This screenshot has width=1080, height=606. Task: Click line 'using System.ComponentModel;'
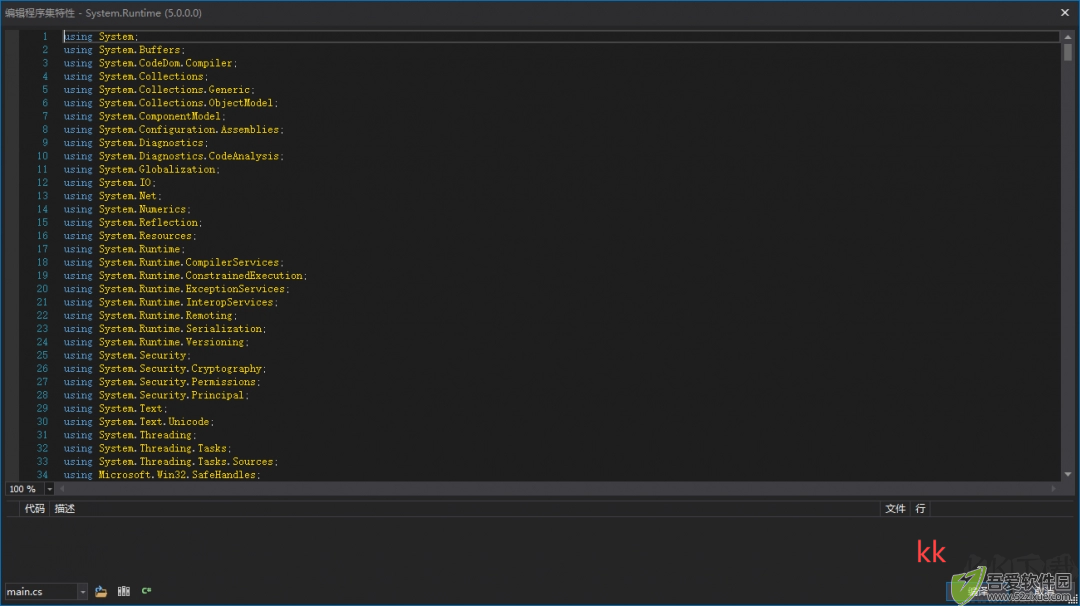pyautogui.click(x=145, y=116)
